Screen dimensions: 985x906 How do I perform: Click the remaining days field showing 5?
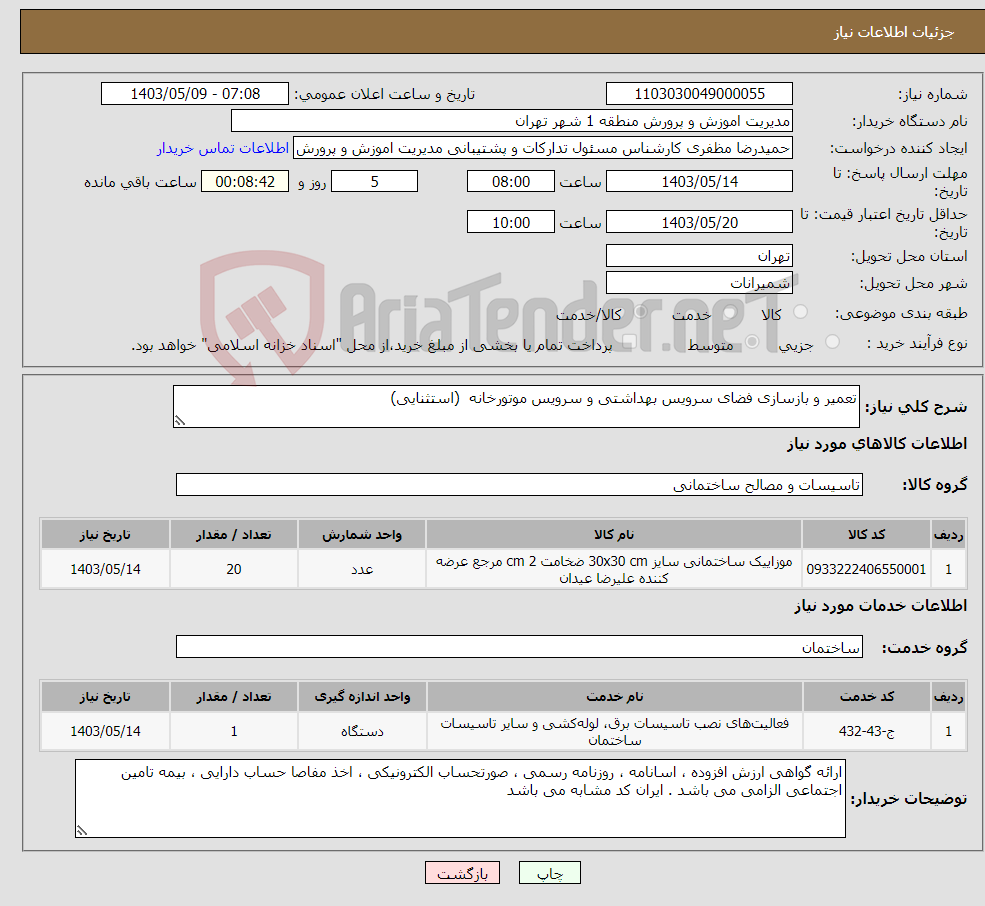point(374,182)
